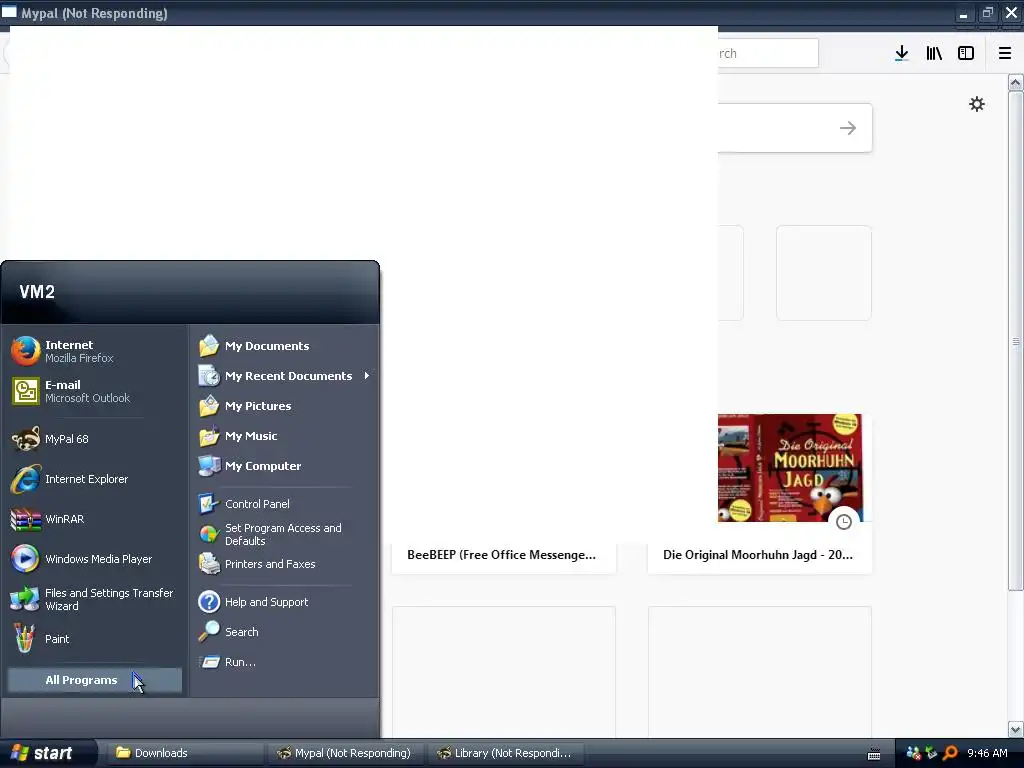Open Mypal hamburger menu
The height and width of the screenshot is (768, 1024).
(x=1005, y=54)
